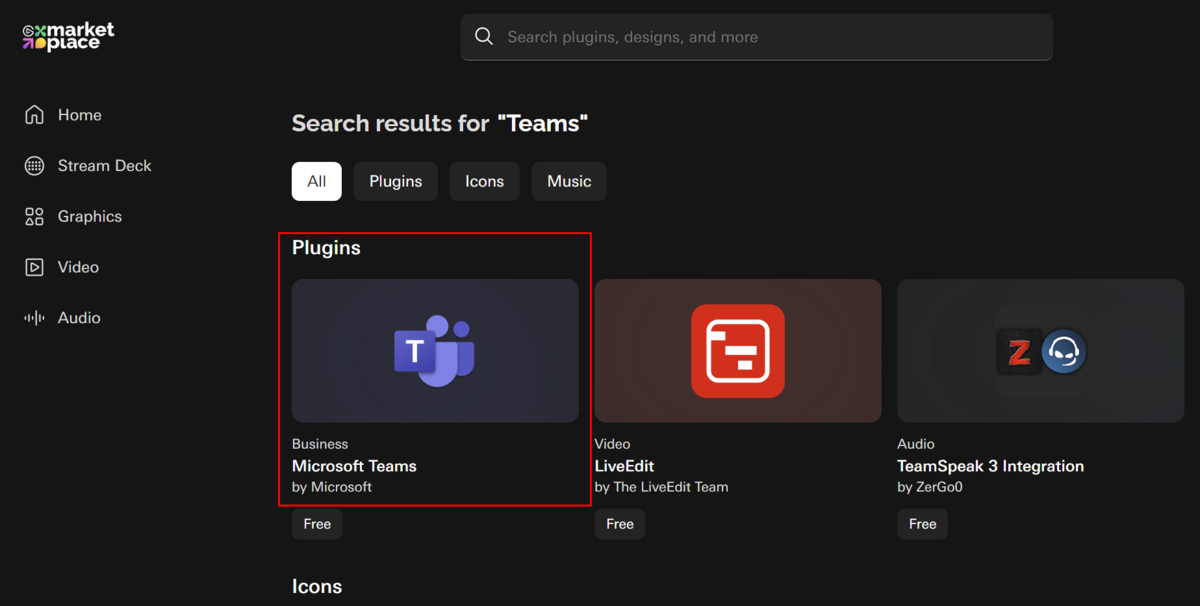This screenshot has height=606, width=1200.
Task: Click Audio category label above TeamSpeak
Action: (x=916, y=444)
